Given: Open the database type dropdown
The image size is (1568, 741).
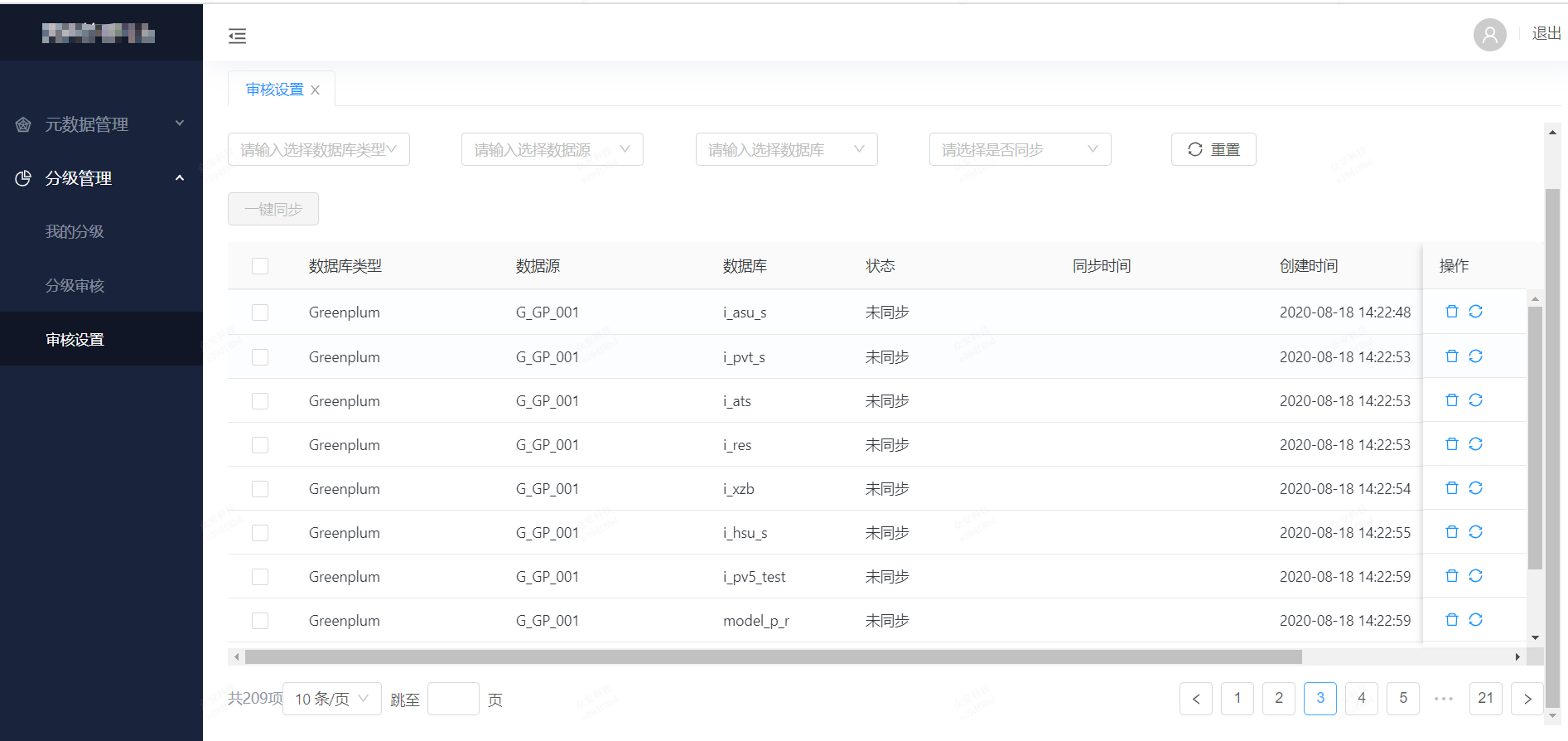Looking at the screenshot, I should click(x=319, y=149).
